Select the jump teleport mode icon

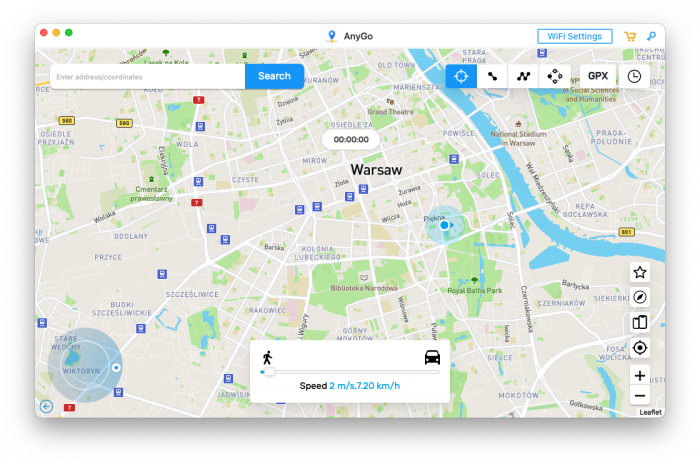point(555,76)
